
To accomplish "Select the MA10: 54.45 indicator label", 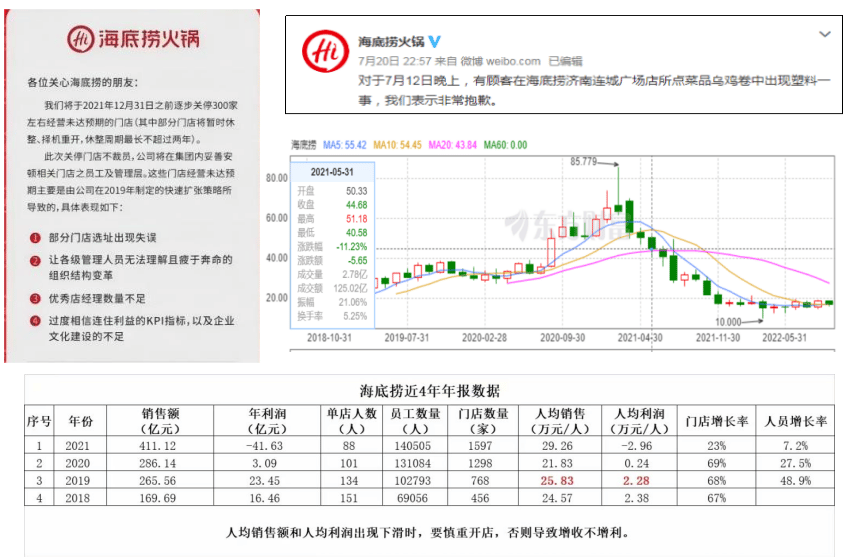I will [398, 145].
